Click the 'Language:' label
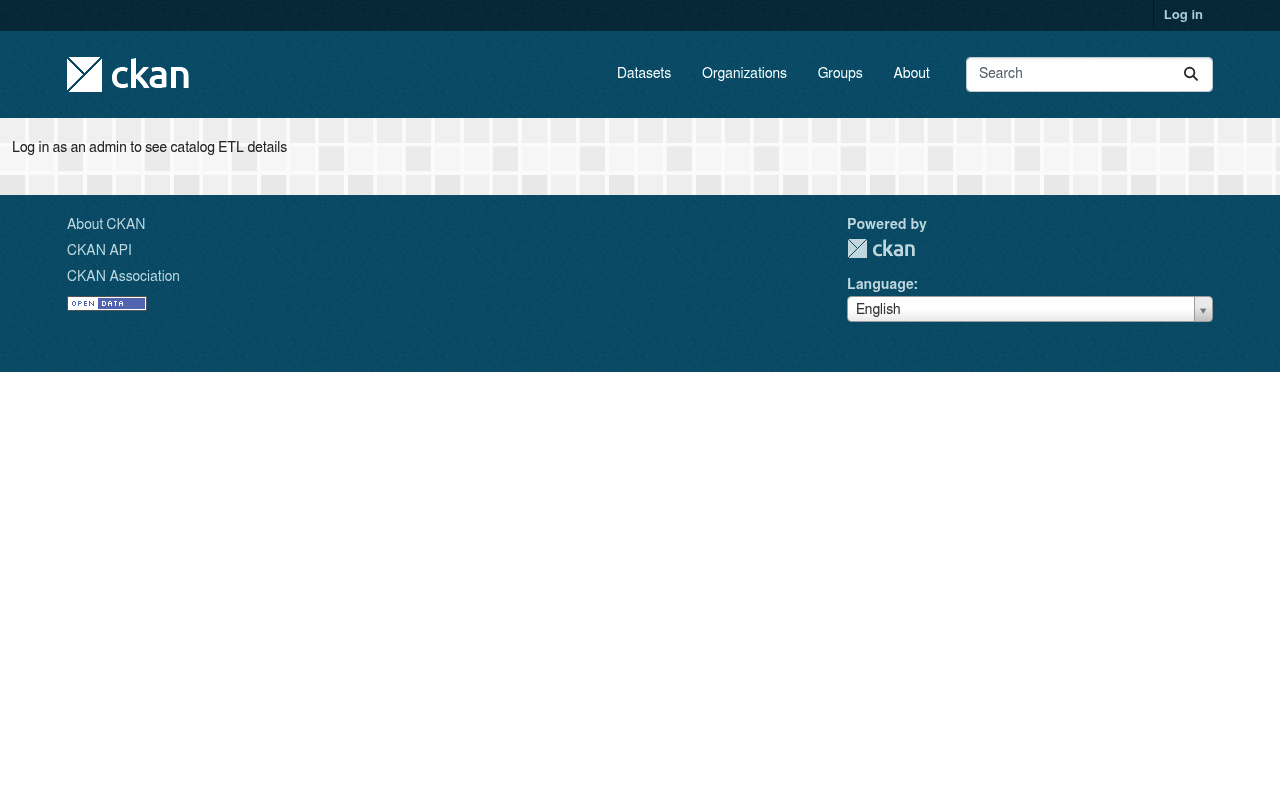Image resolution: width=1280 pixels, height=800 pixels. [882, 285]
